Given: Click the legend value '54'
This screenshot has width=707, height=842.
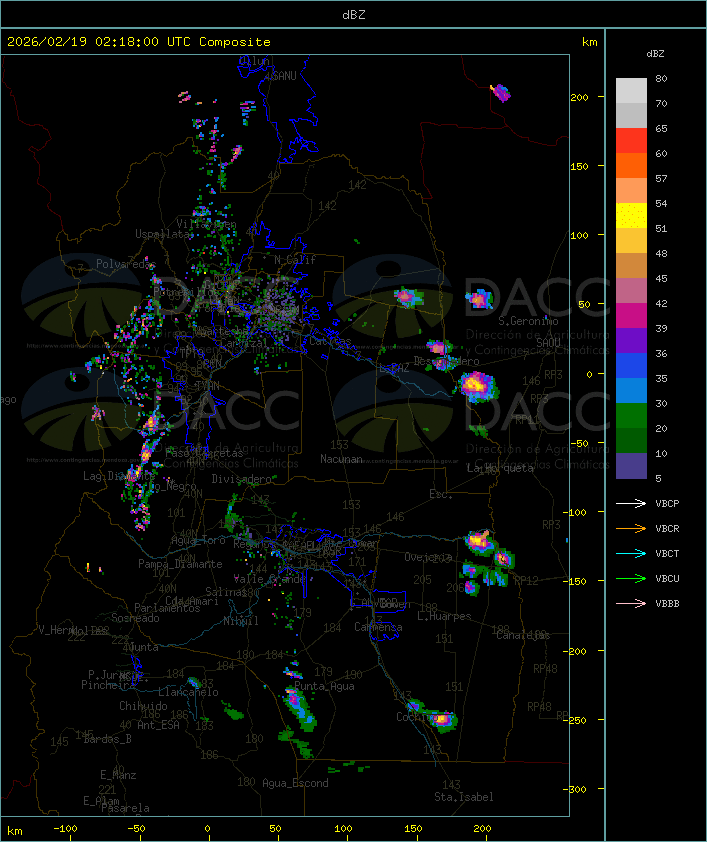Looking at the screenshot, I should tap(661, 204).
